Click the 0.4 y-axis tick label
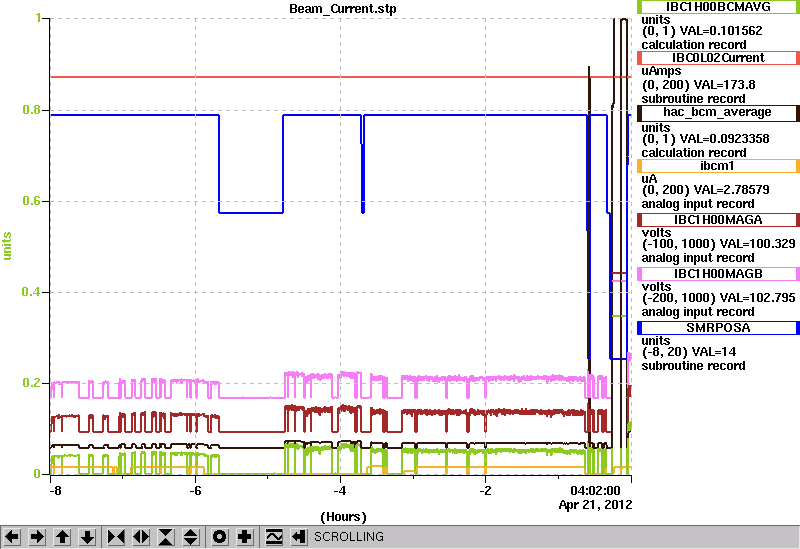 (x=31, y=292)
